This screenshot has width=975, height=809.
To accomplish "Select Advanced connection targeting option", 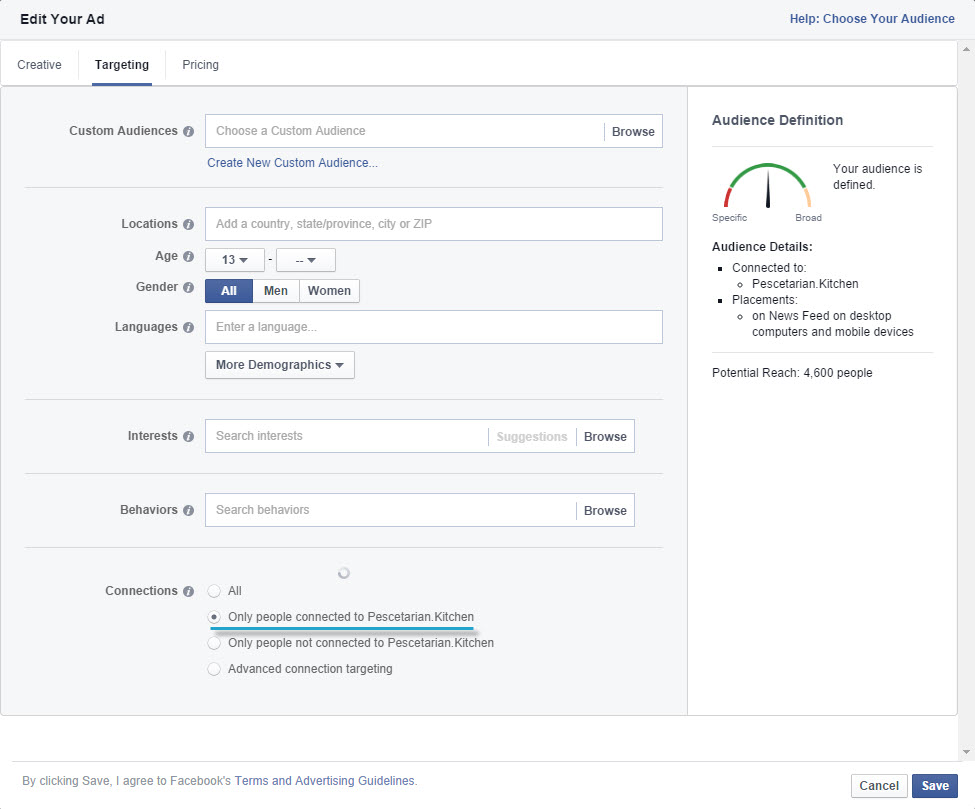I will point(214,669).
